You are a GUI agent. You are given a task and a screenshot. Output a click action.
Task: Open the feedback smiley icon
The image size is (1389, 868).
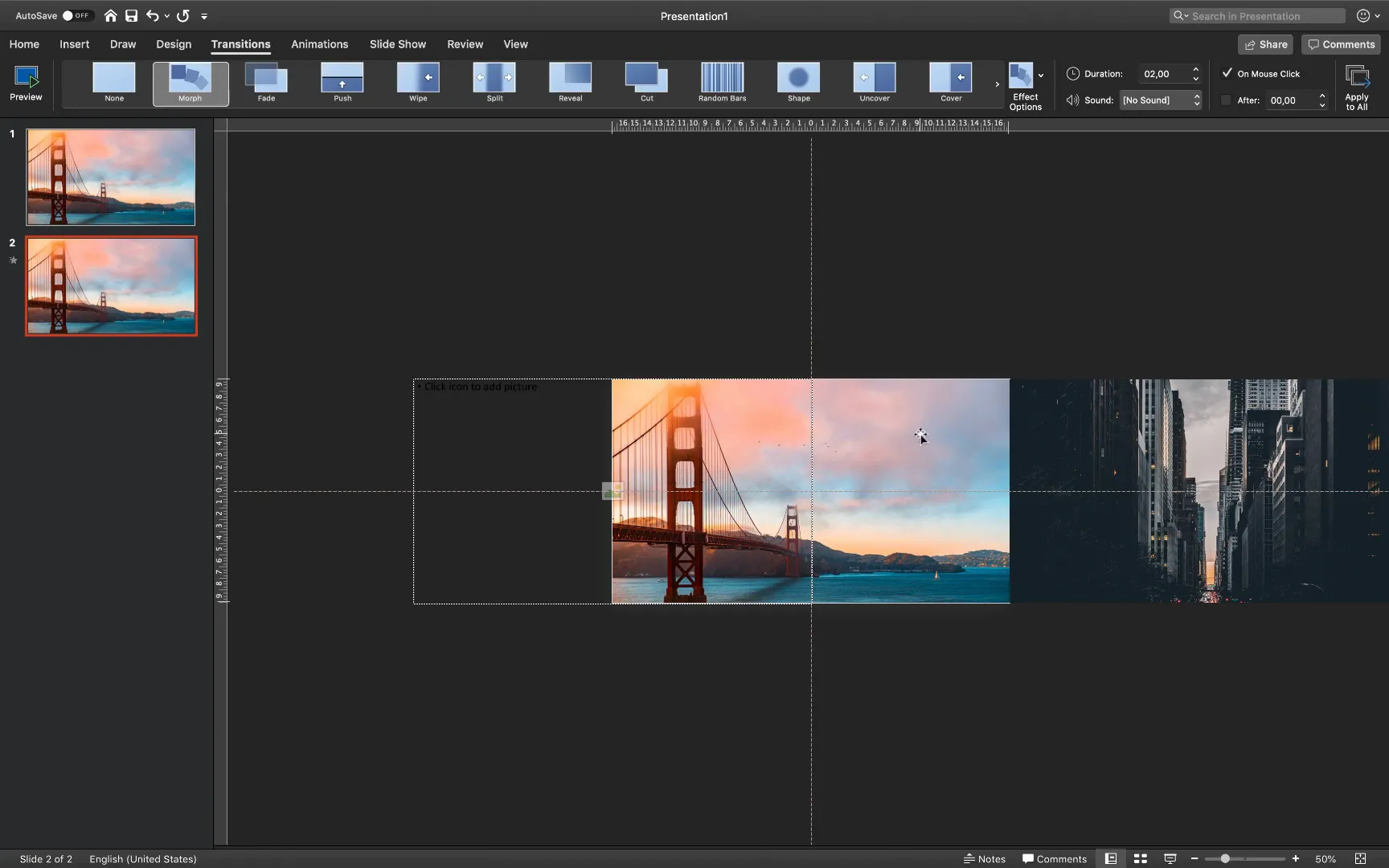[1363, 15]
